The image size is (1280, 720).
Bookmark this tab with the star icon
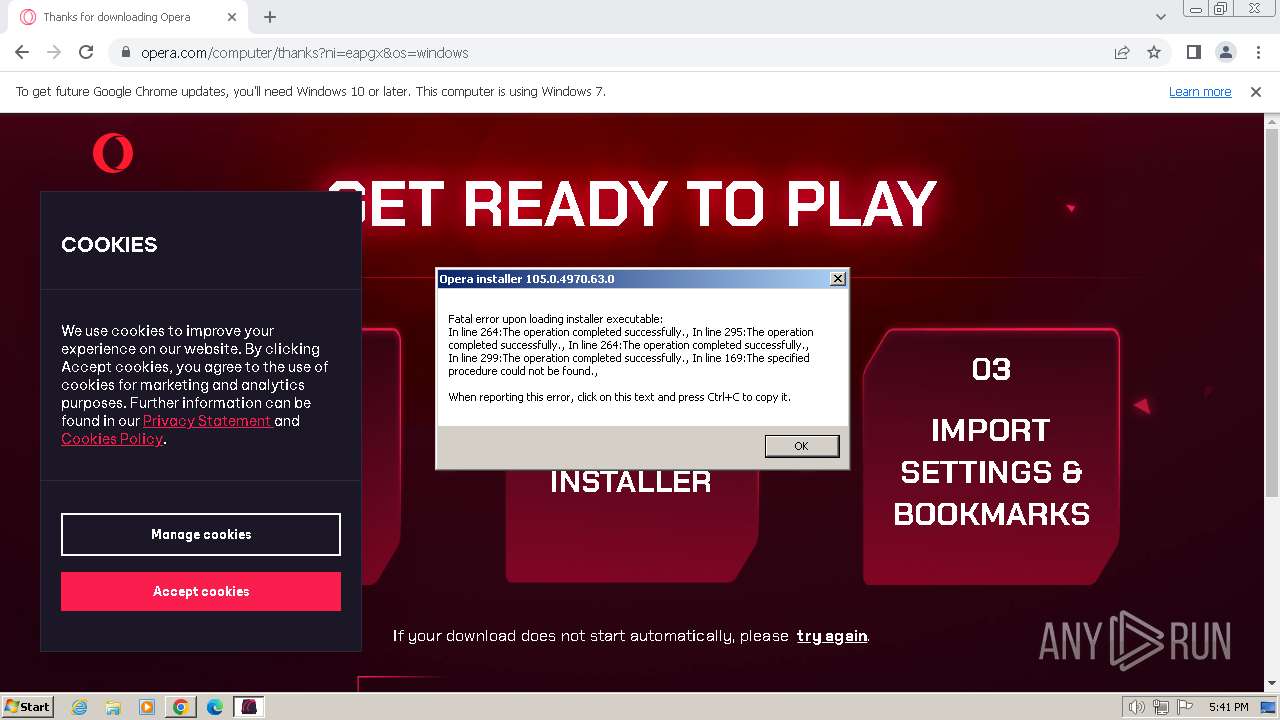click(1154, 52)
